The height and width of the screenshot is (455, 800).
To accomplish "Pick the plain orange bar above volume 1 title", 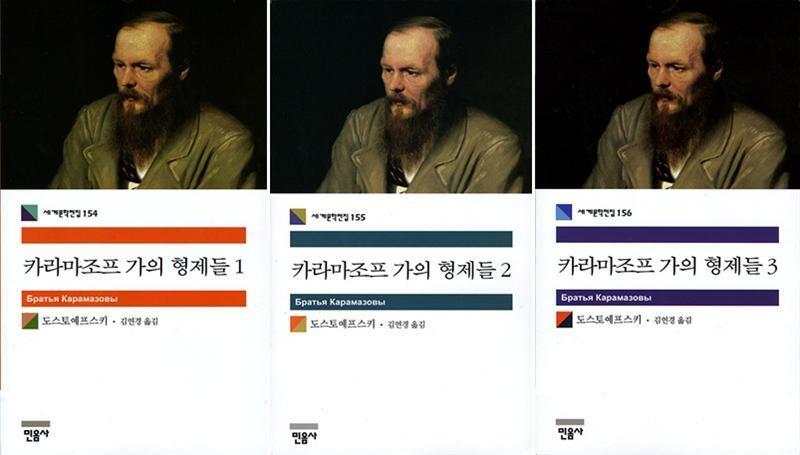I will (134, 235).
